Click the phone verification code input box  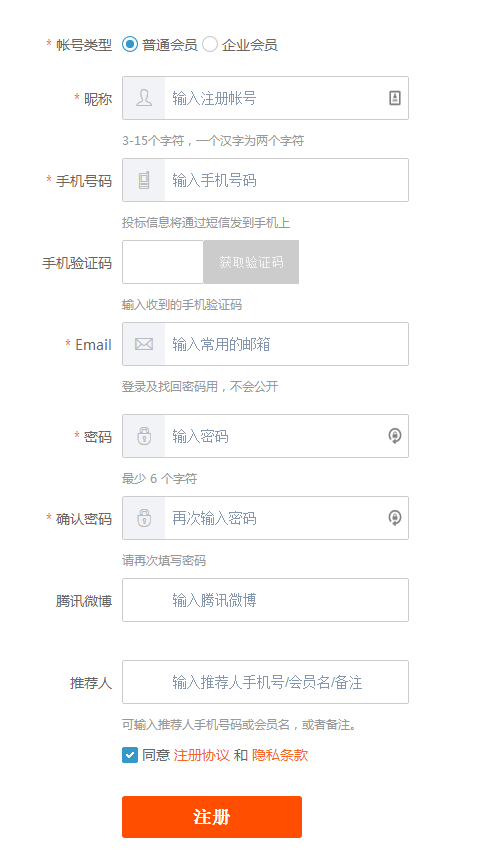[163, 262]
